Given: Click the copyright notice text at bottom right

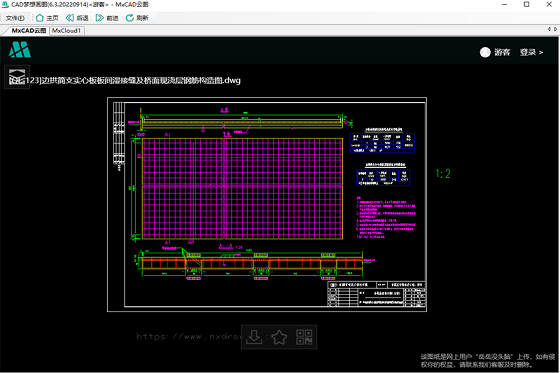Looking at the screenshot, I should tap(488, 360).
